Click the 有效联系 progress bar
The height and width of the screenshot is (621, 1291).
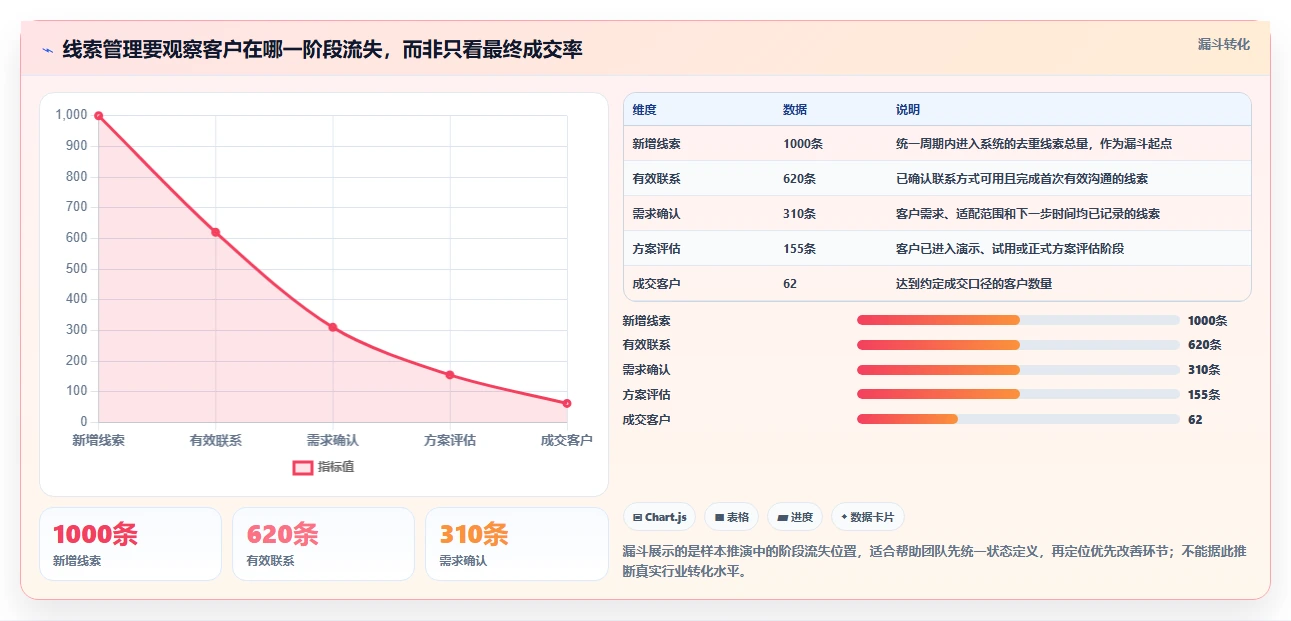click(1018, 345)
